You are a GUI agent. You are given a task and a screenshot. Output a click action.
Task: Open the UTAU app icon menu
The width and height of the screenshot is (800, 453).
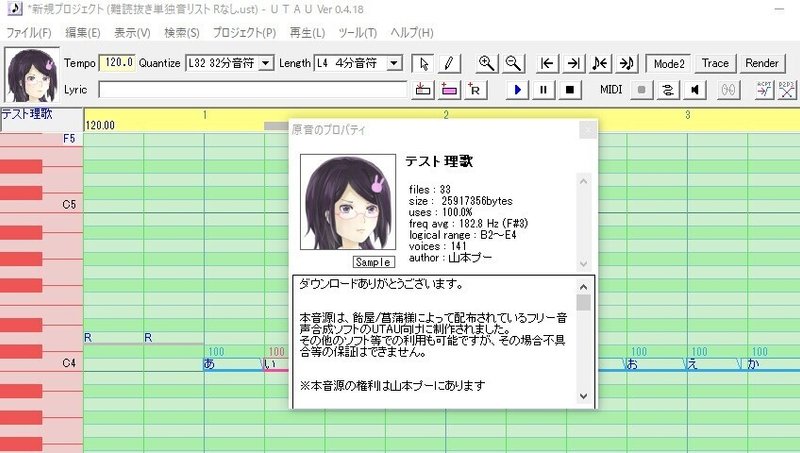[x=15, y=9]
